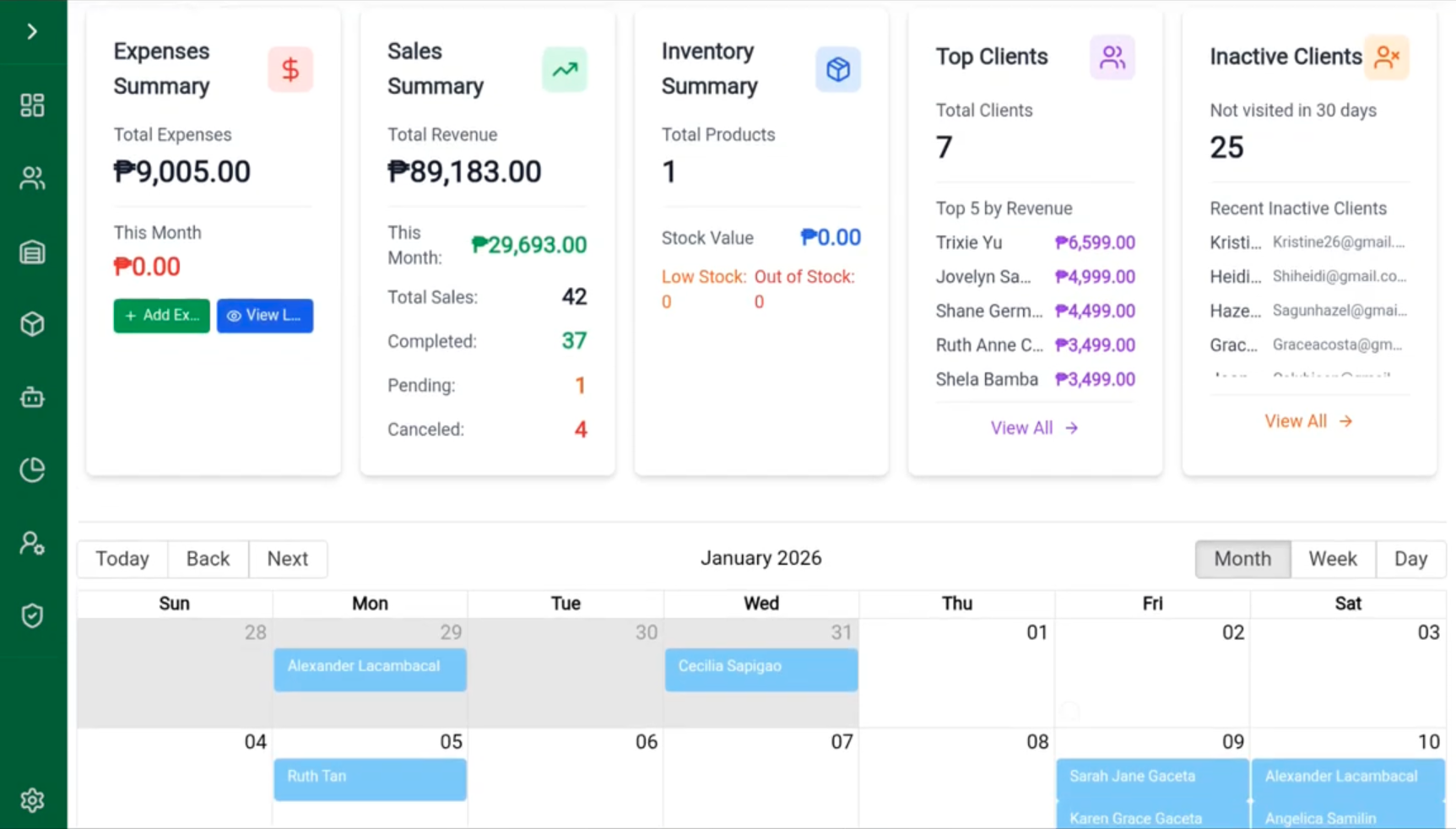Open the Cecilia Sapigao calendar appointment
The image size is (1456, 829).
(x=760, y=669)
